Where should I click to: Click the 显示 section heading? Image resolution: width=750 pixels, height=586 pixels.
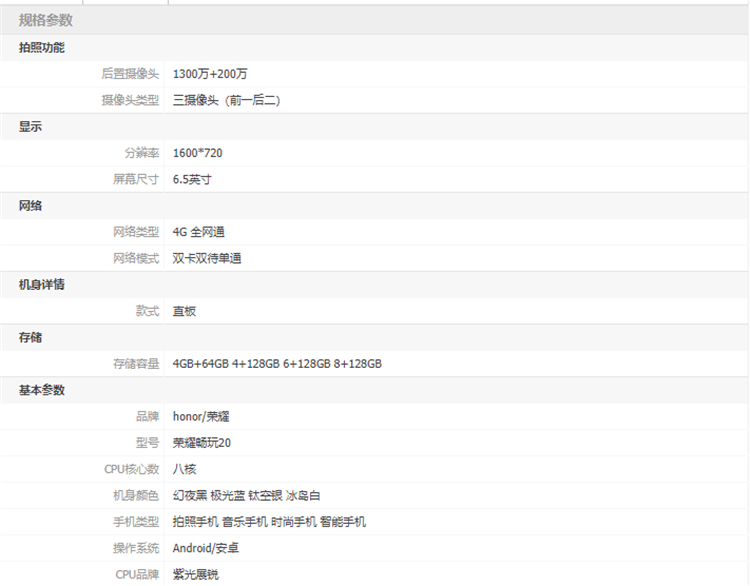(x=30, y=126)
